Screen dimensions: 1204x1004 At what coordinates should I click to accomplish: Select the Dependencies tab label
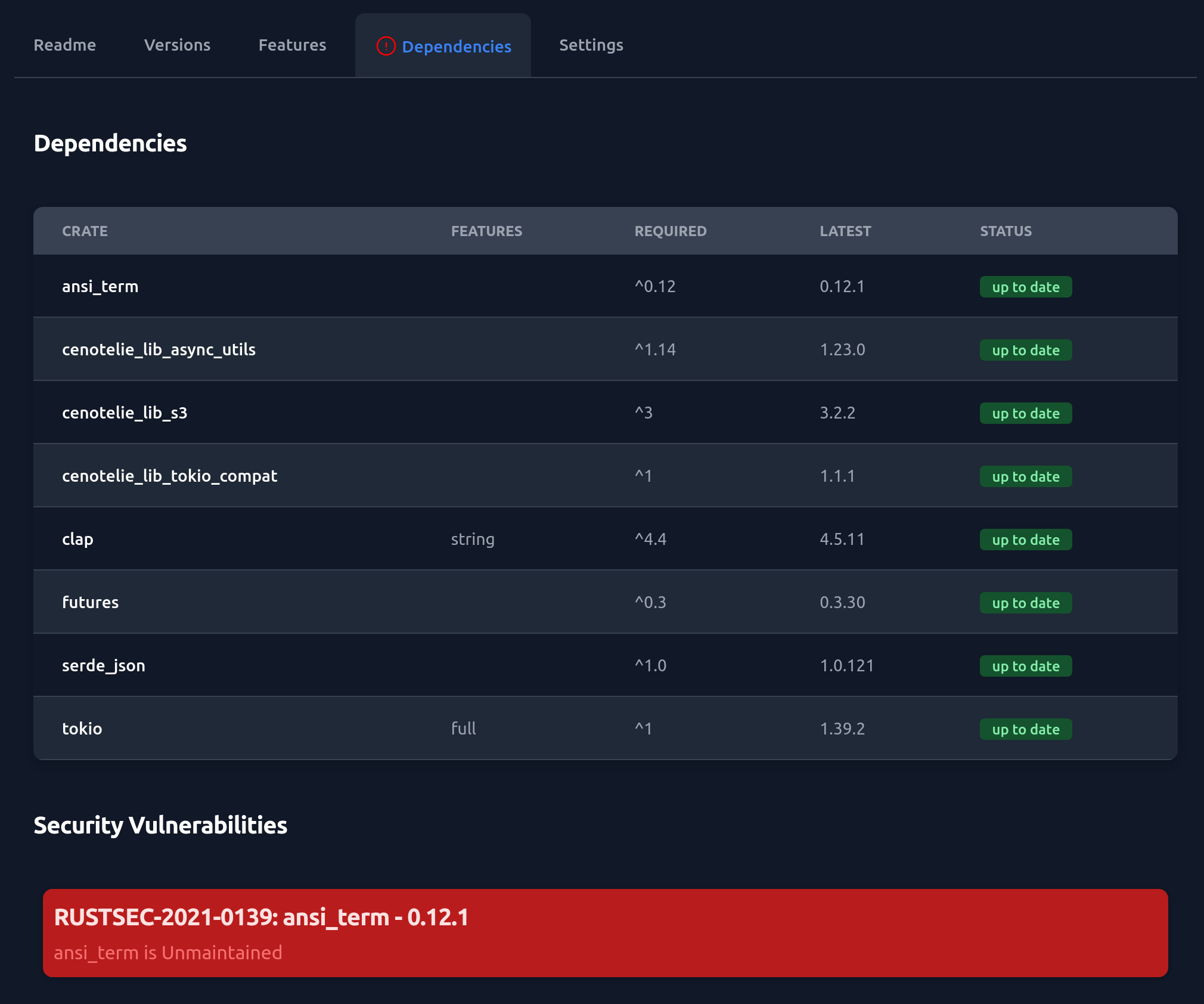click(x=456, y=47)
